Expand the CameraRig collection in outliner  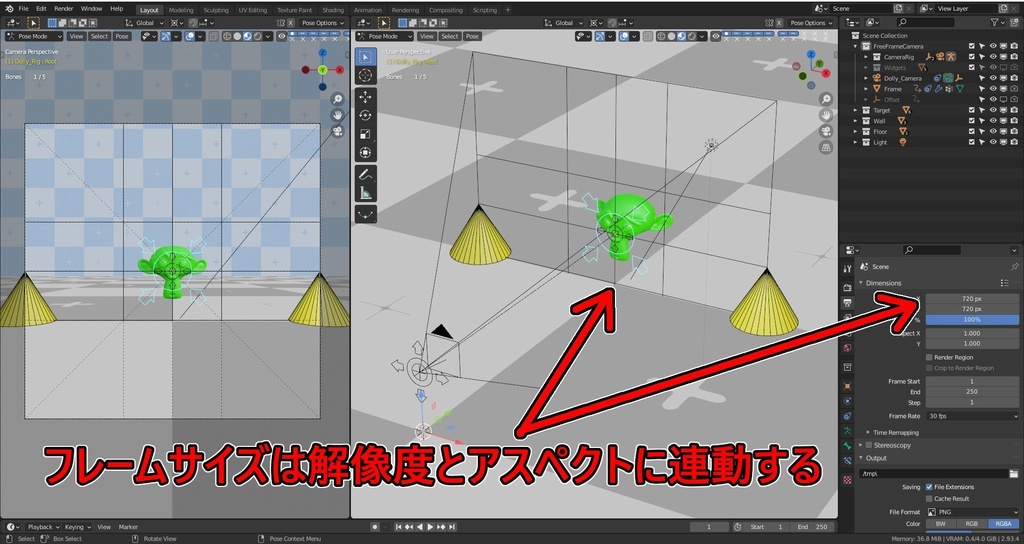tap(866, 57)
